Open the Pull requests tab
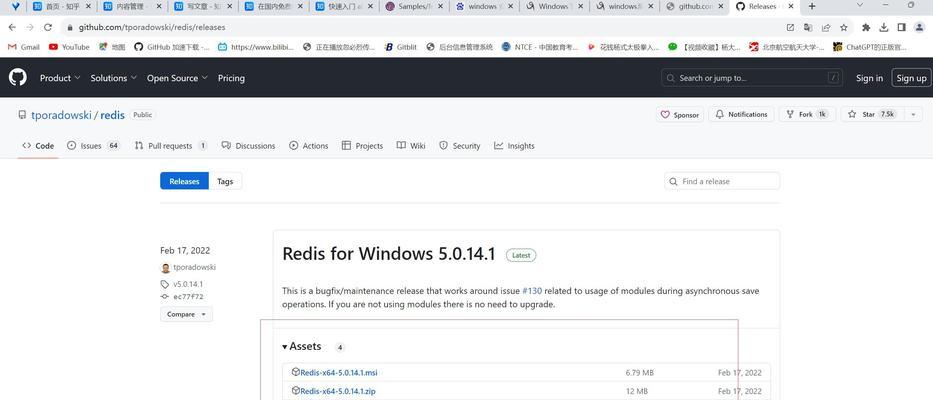The width and height of the screenshot is (933, 400). coord(171,146)
